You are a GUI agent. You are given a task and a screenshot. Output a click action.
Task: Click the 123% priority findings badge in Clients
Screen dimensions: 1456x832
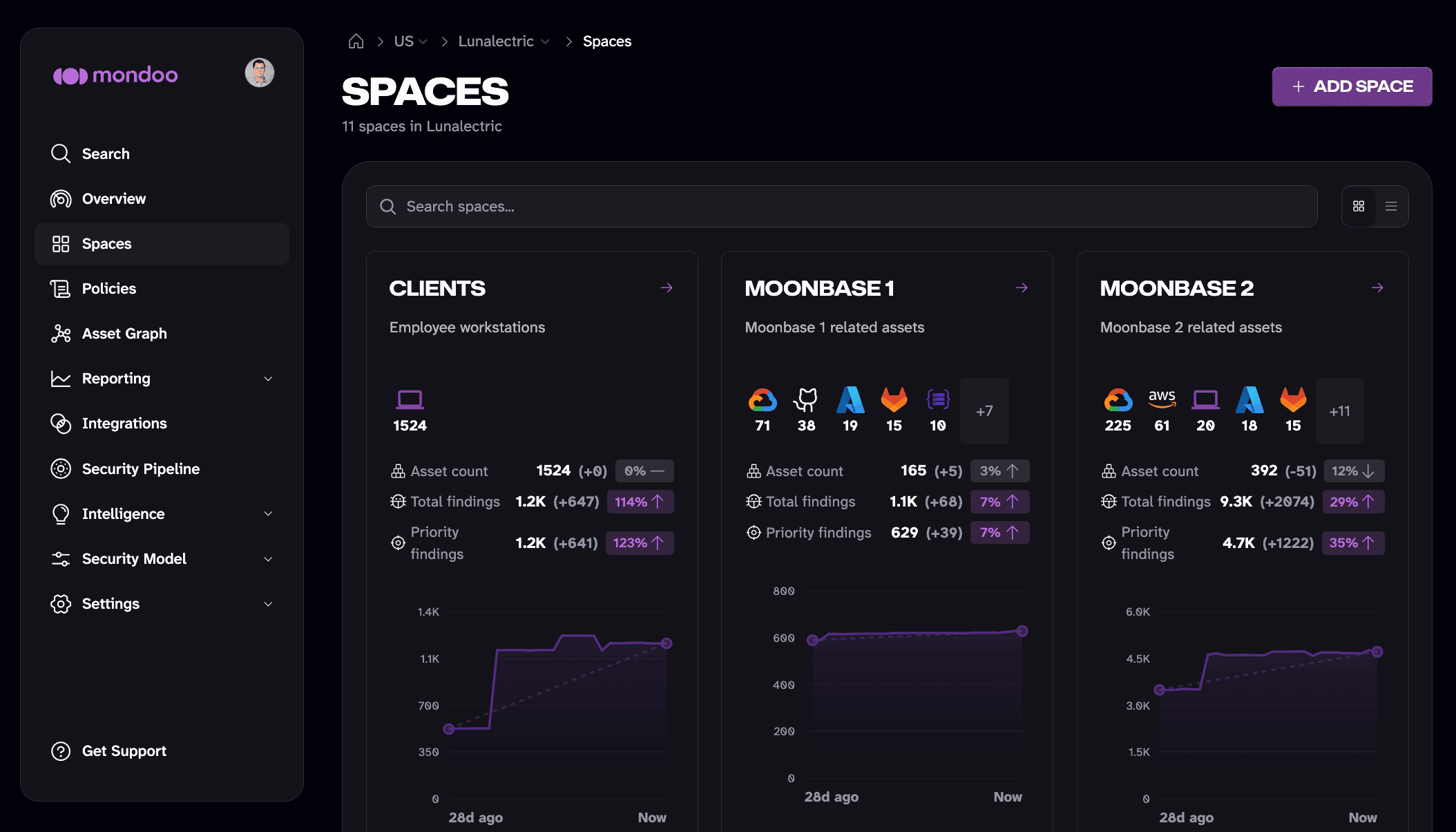[x=640, y=543]
